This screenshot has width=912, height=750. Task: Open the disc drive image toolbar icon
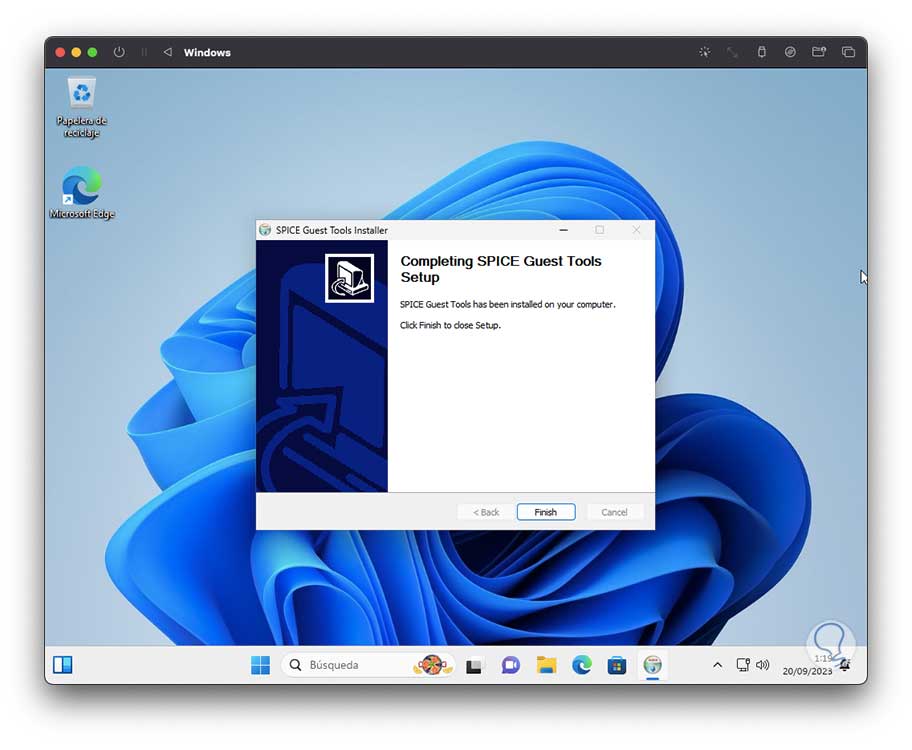pyautogui.click(x=790, y=52)
